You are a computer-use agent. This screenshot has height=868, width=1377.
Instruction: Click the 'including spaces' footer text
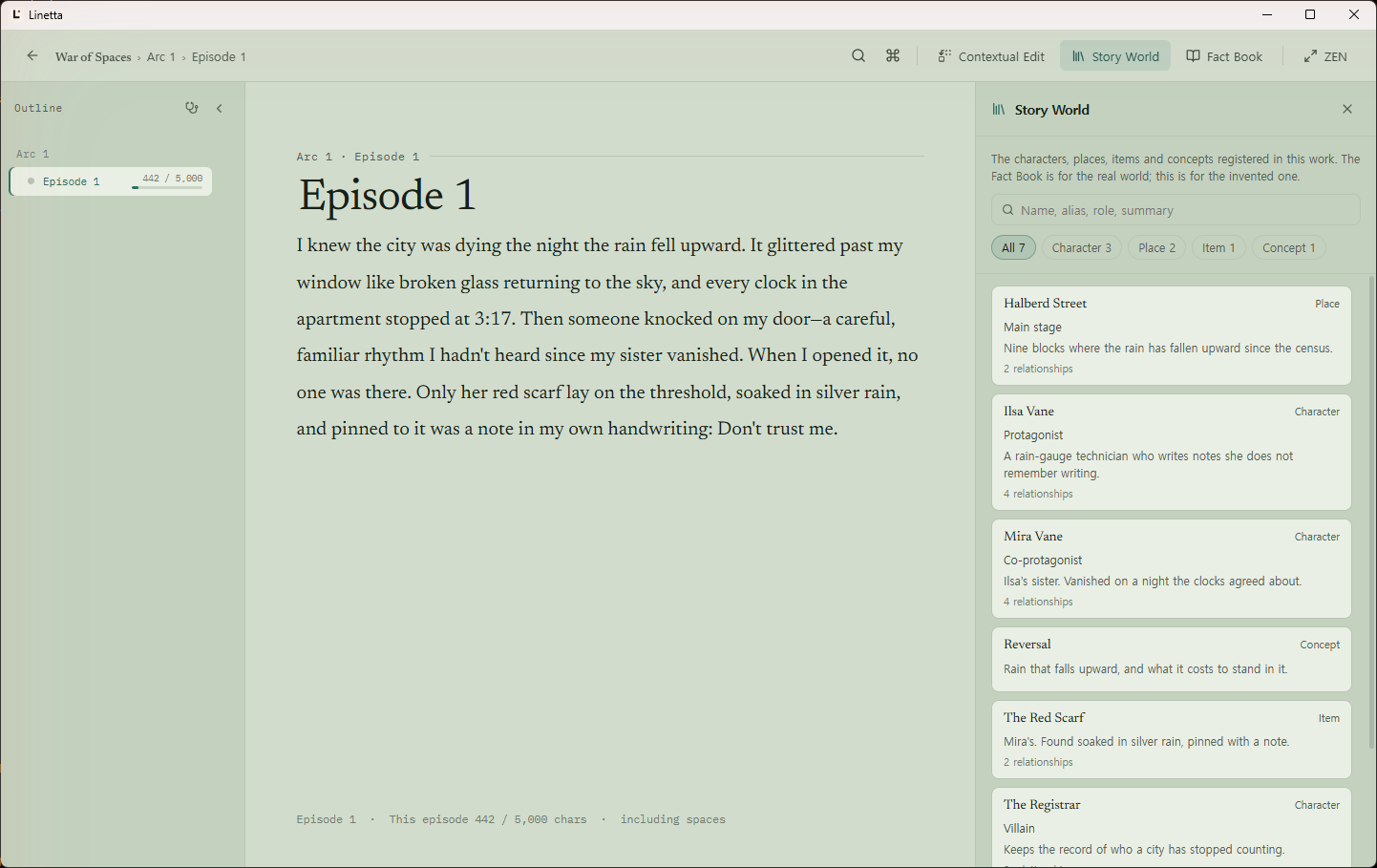[x=673, y=819]
